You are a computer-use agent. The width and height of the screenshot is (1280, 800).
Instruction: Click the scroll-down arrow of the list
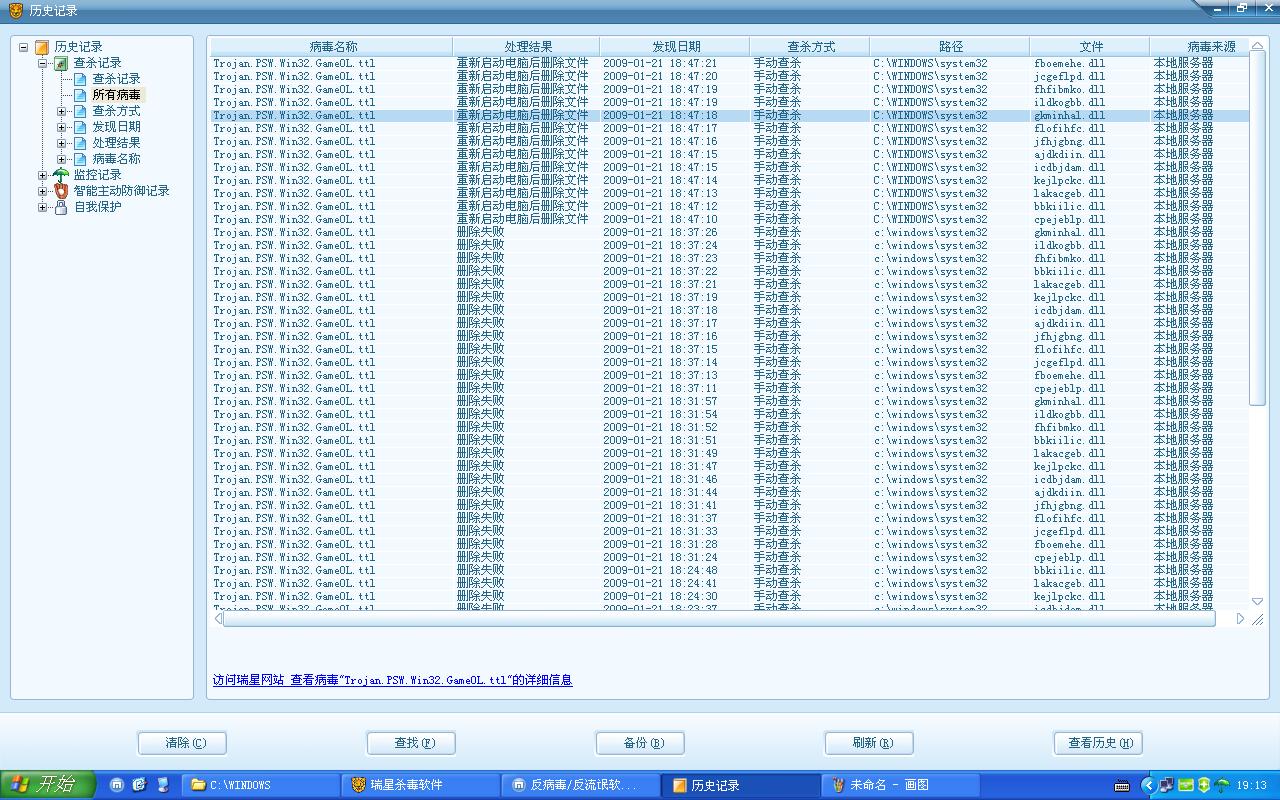pos(1258,601)
